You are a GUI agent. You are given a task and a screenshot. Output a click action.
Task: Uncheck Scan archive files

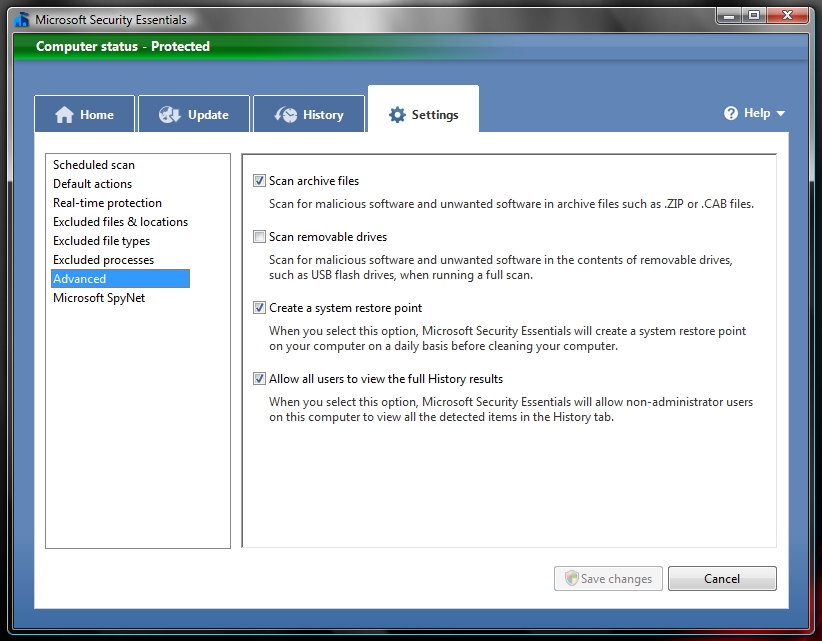tap(259, 181)
